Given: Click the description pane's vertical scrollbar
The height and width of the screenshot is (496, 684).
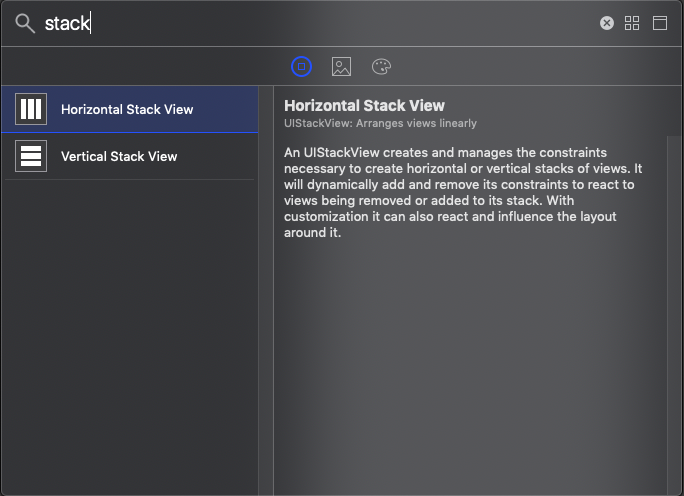Looking at the screenshot, I should tap(674, 300).
